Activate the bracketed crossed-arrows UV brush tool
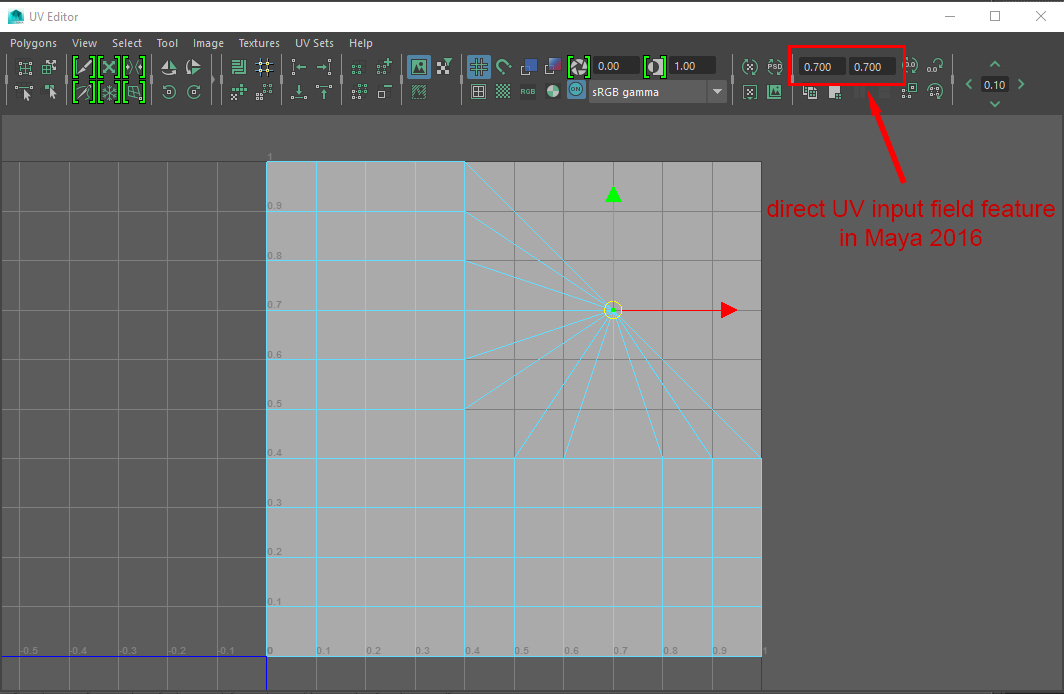This screenshot has width=1064, height=694. [x=109, y=67]
